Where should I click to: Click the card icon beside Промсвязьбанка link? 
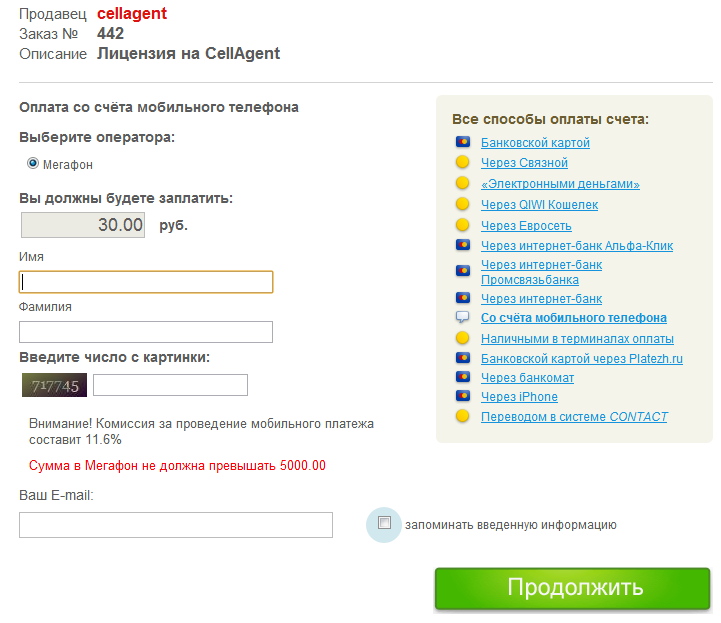pos(463,270)
